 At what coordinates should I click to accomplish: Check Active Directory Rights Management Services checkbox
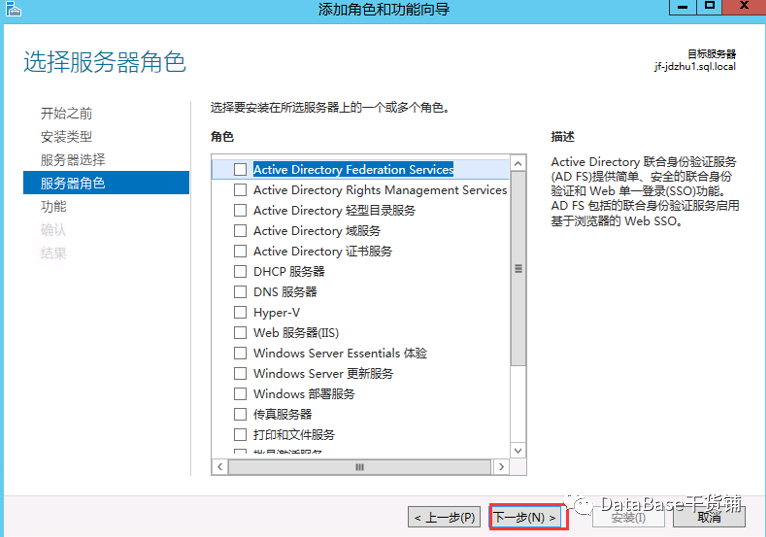pyautogui.click(x=240, y=190)
